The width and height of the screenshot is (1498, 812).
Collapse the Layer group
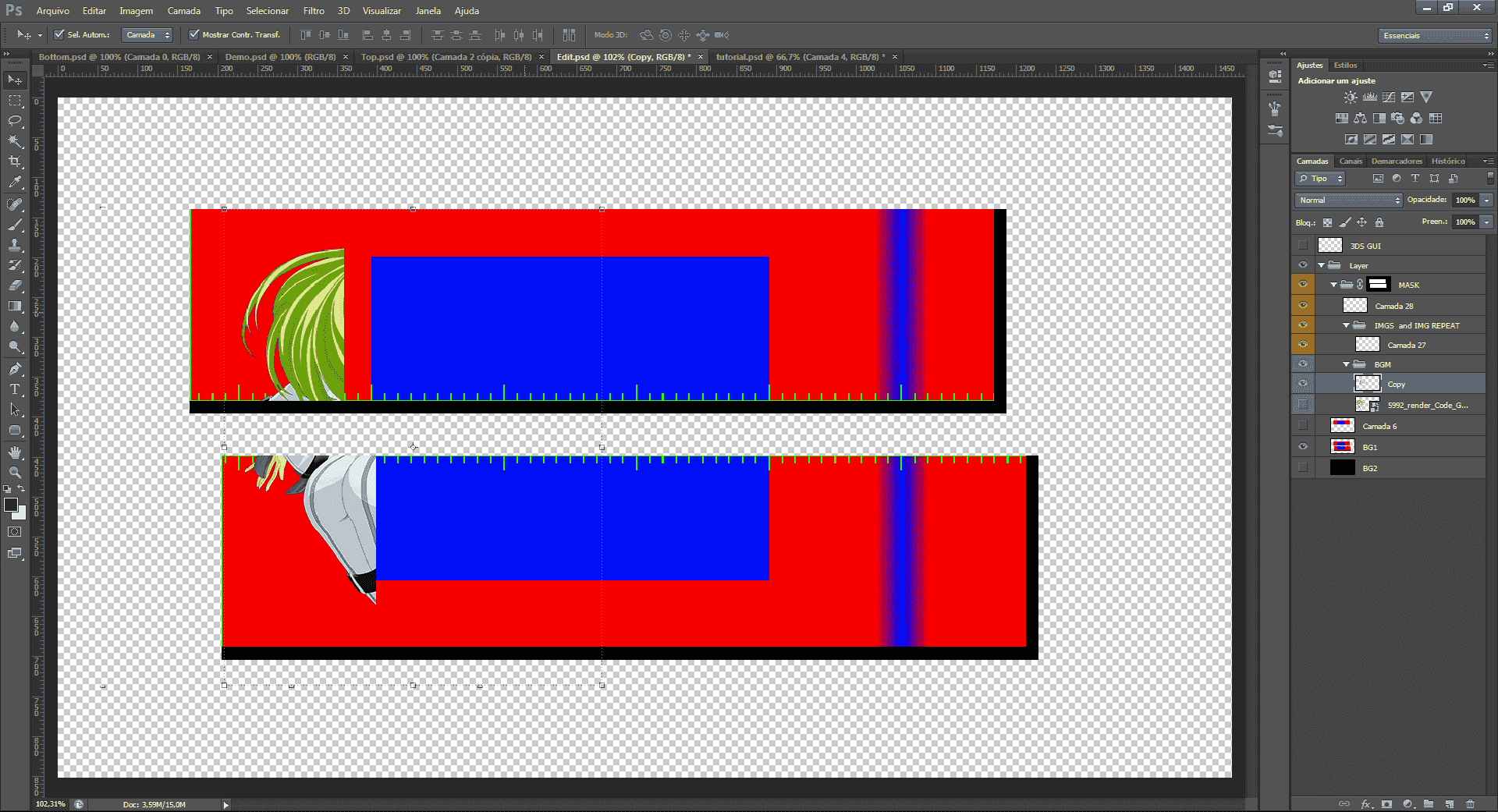(x=1322, y=265)
